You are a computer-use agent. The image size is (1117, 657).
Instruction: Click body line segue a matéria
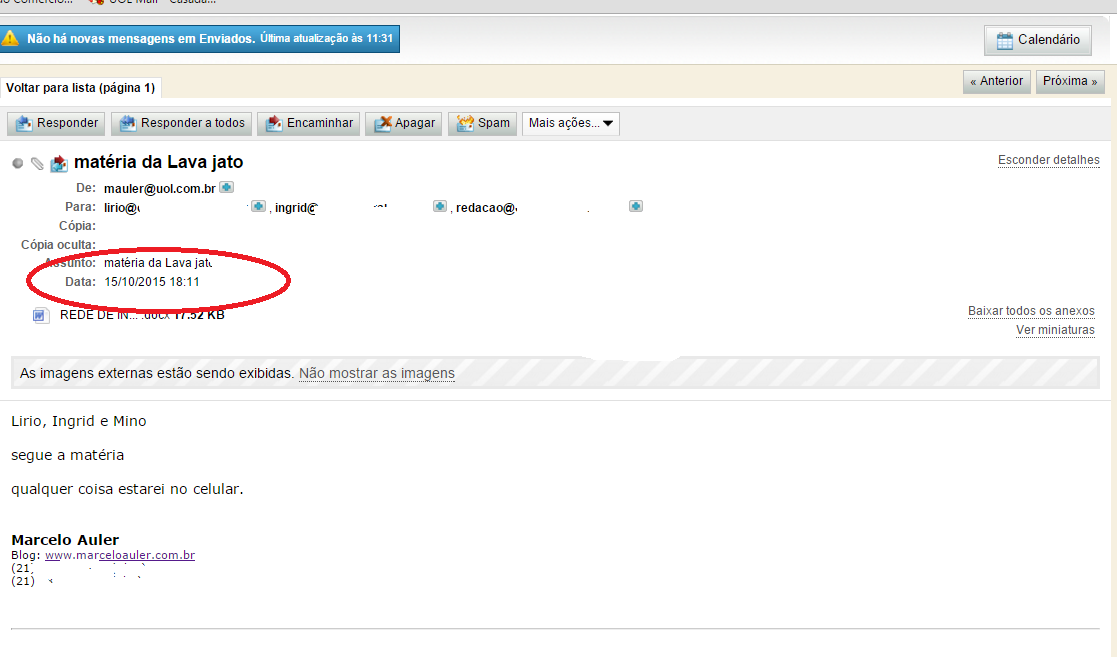tap(68, 455)
